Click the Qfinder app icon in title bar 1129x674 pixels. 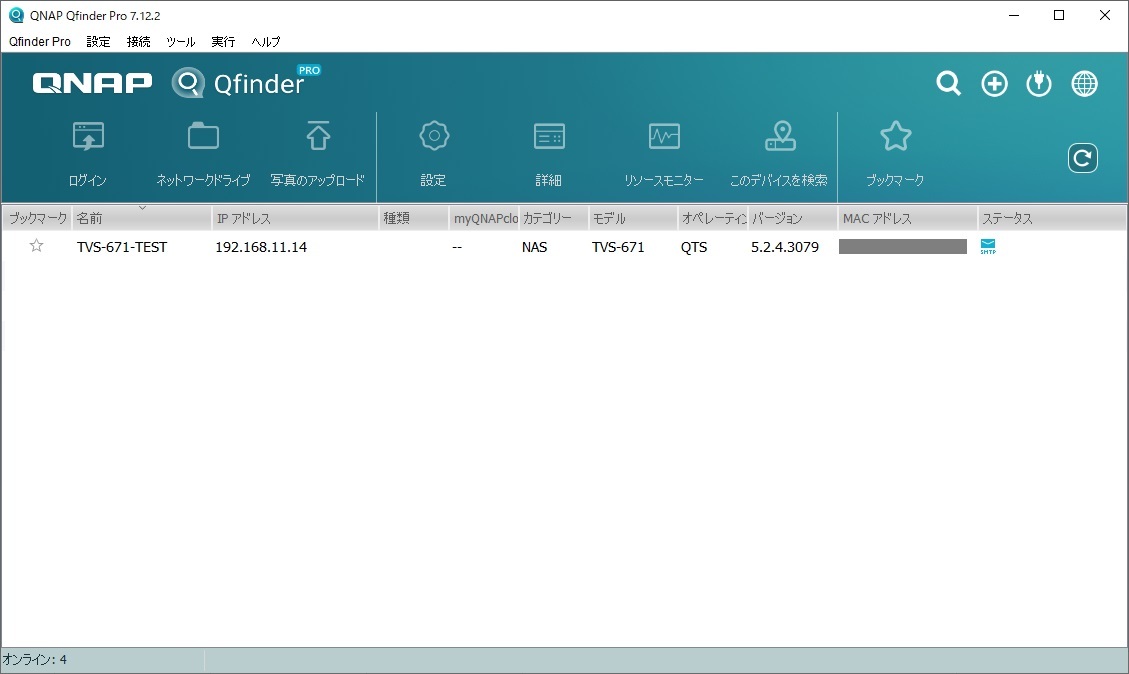[x=16, y=15]
